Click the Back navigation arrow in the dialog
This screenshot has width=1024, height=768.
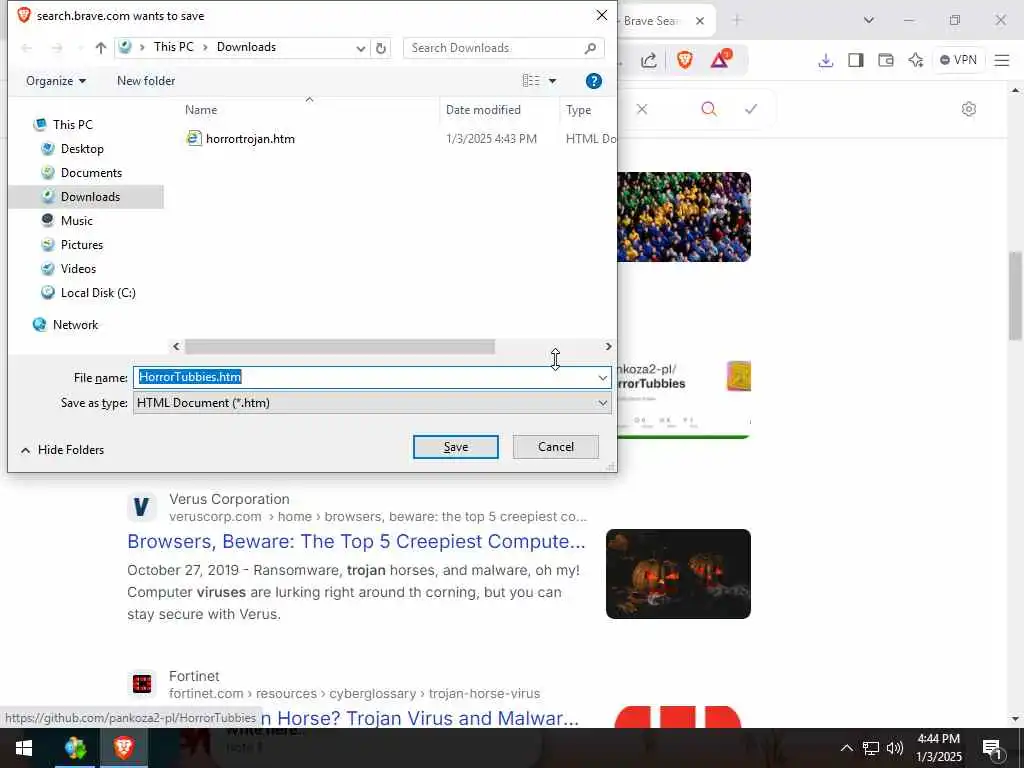coord(27,48)
